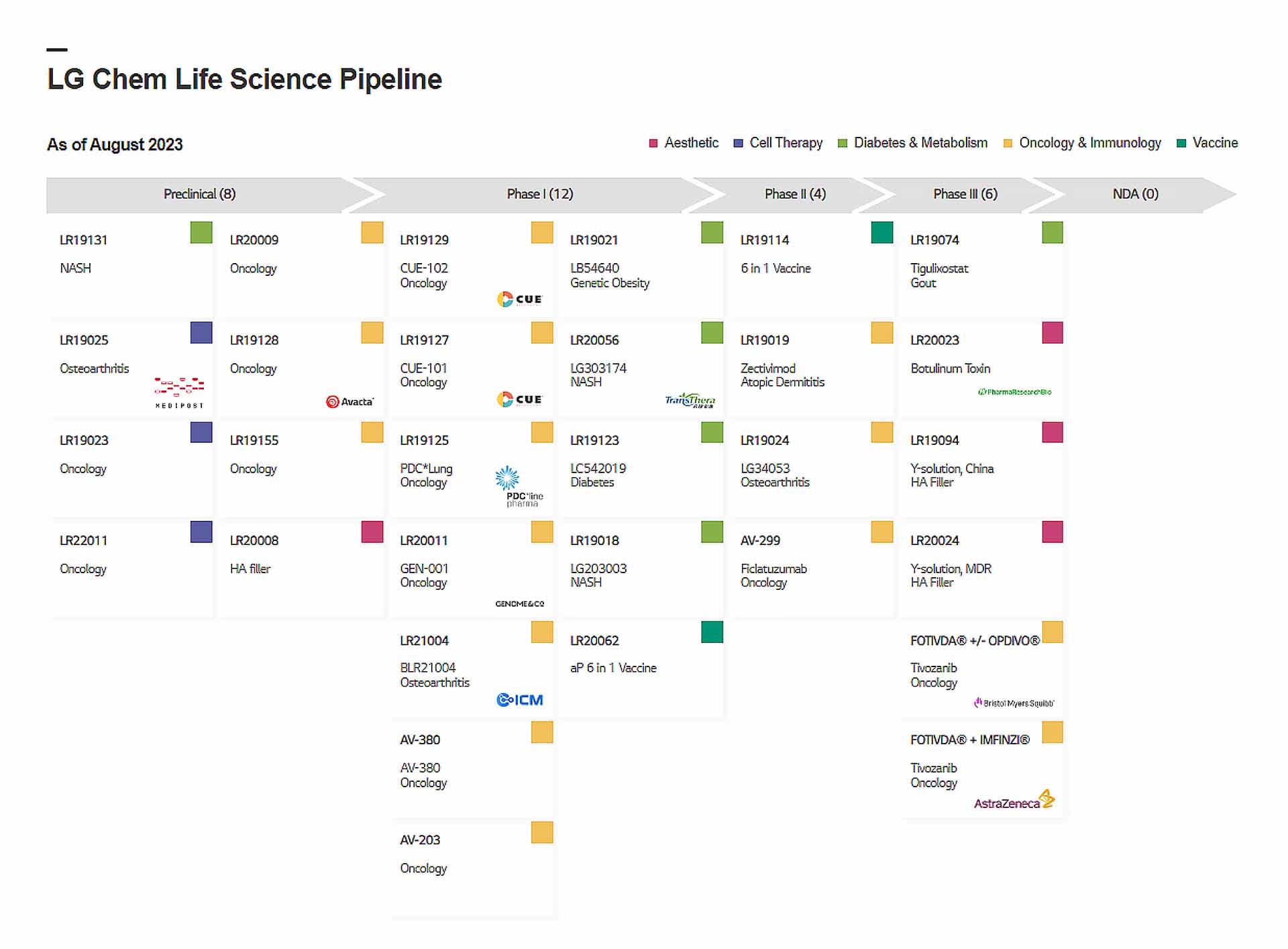Click the Avacta logo on LR19128 card
The image size is (1288, 949).
[x=350, y=401]
